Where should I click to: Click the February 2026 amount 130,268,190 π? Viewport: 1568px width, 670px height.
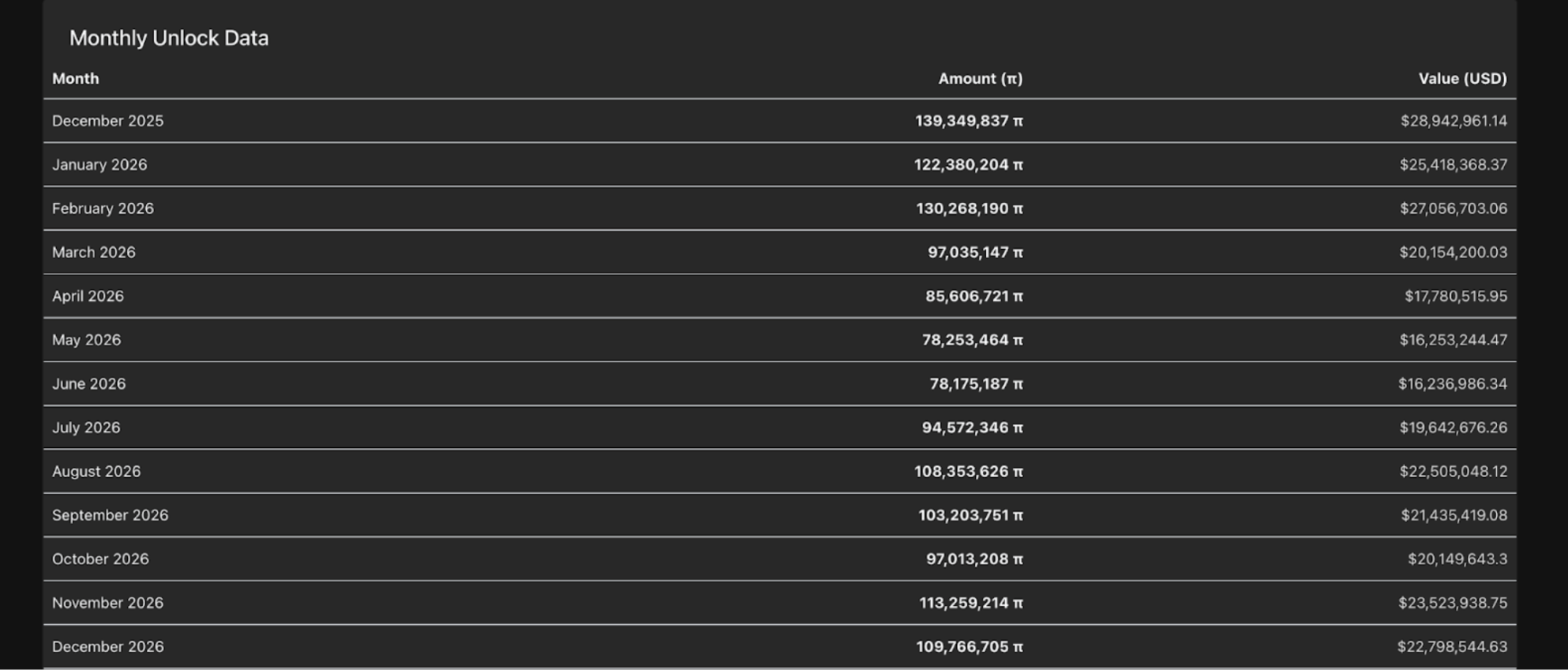click(x=969, y=209)
